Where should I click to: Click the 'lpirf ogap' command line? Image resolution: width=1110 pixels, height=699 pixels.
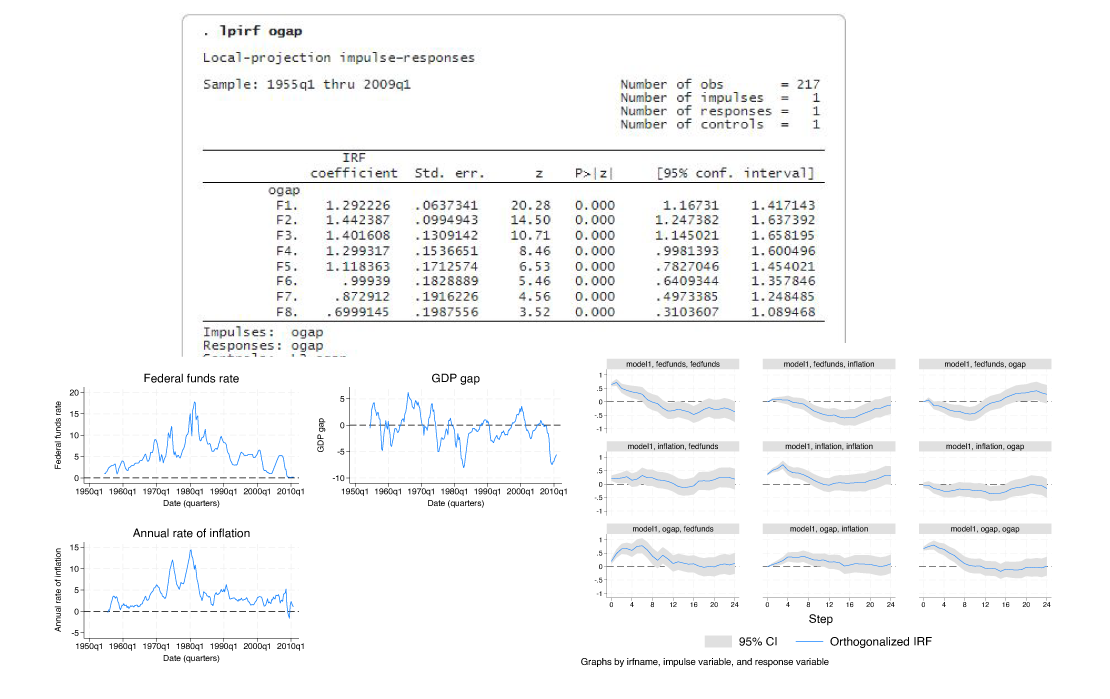coord(253,30)
